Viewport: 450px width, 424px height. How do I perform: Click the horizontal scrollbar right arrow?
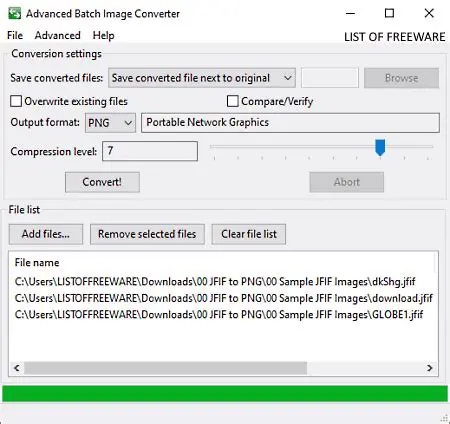tap(430, 368)
